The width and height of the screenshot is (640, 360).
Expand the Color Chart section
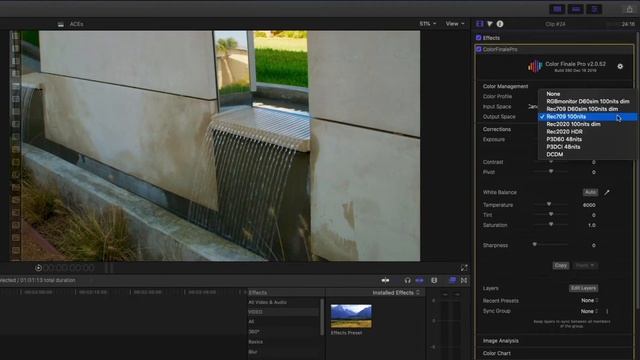[497, 353]
